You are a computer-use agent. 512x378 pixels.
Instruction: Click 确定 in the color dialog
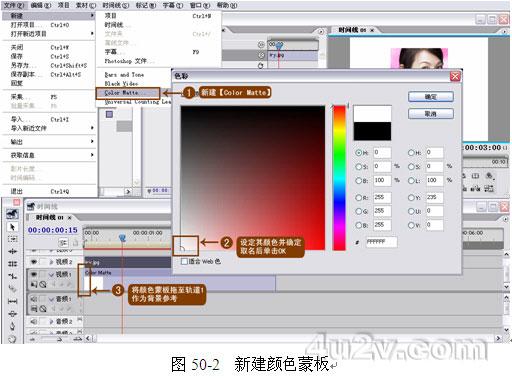(x=431, y=97)
